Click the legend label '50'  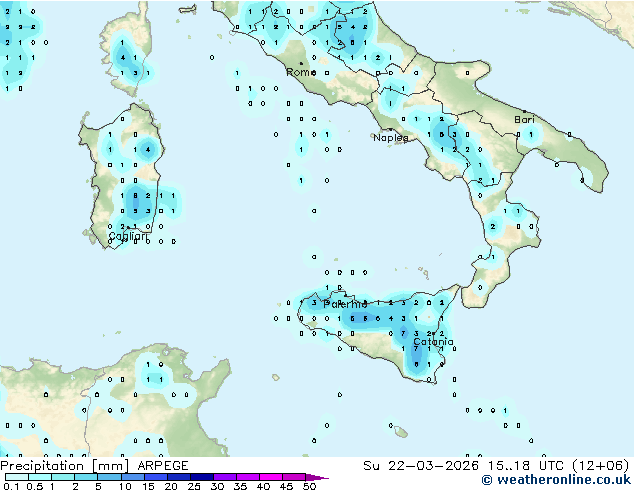309,486
